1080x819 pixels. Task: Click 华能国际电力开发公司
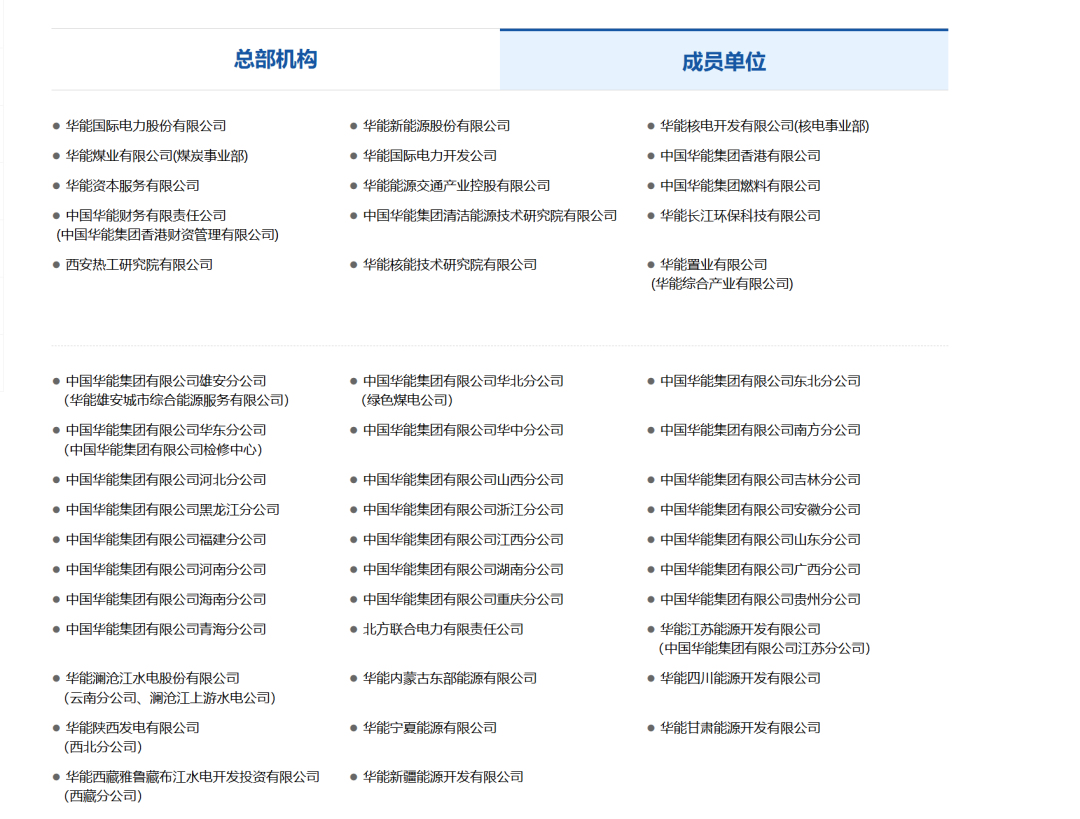[430, 156]
